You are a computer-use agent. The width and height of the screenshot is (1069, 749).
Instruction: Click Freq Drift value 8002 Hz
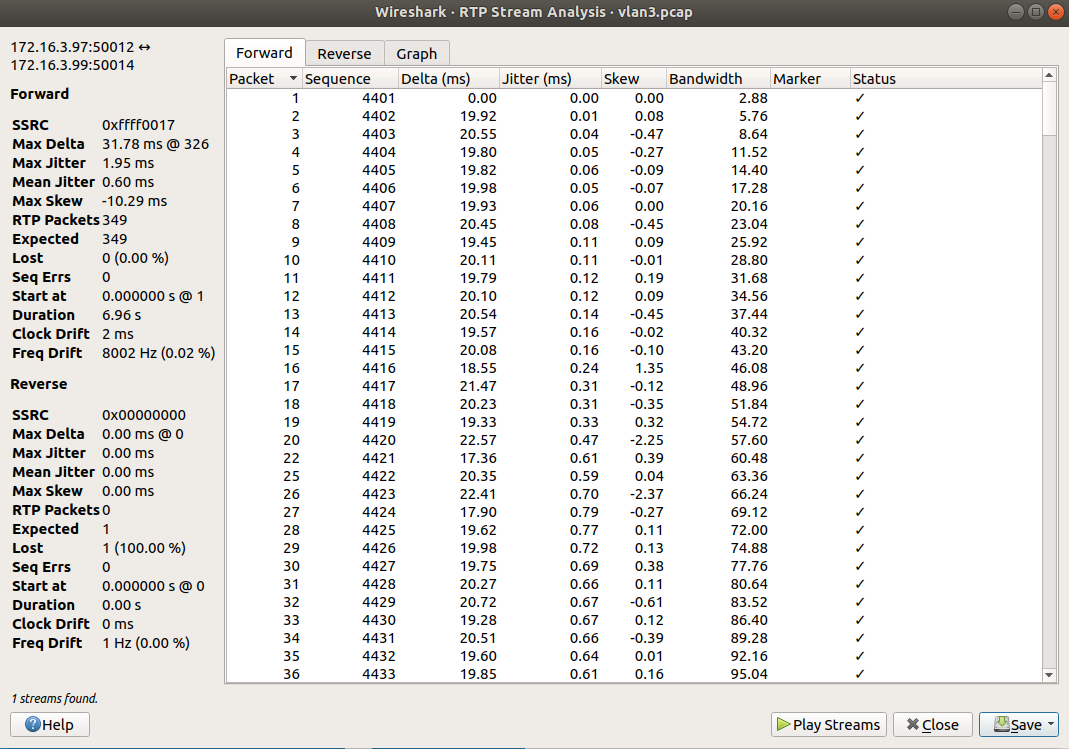tap(158, 353)
